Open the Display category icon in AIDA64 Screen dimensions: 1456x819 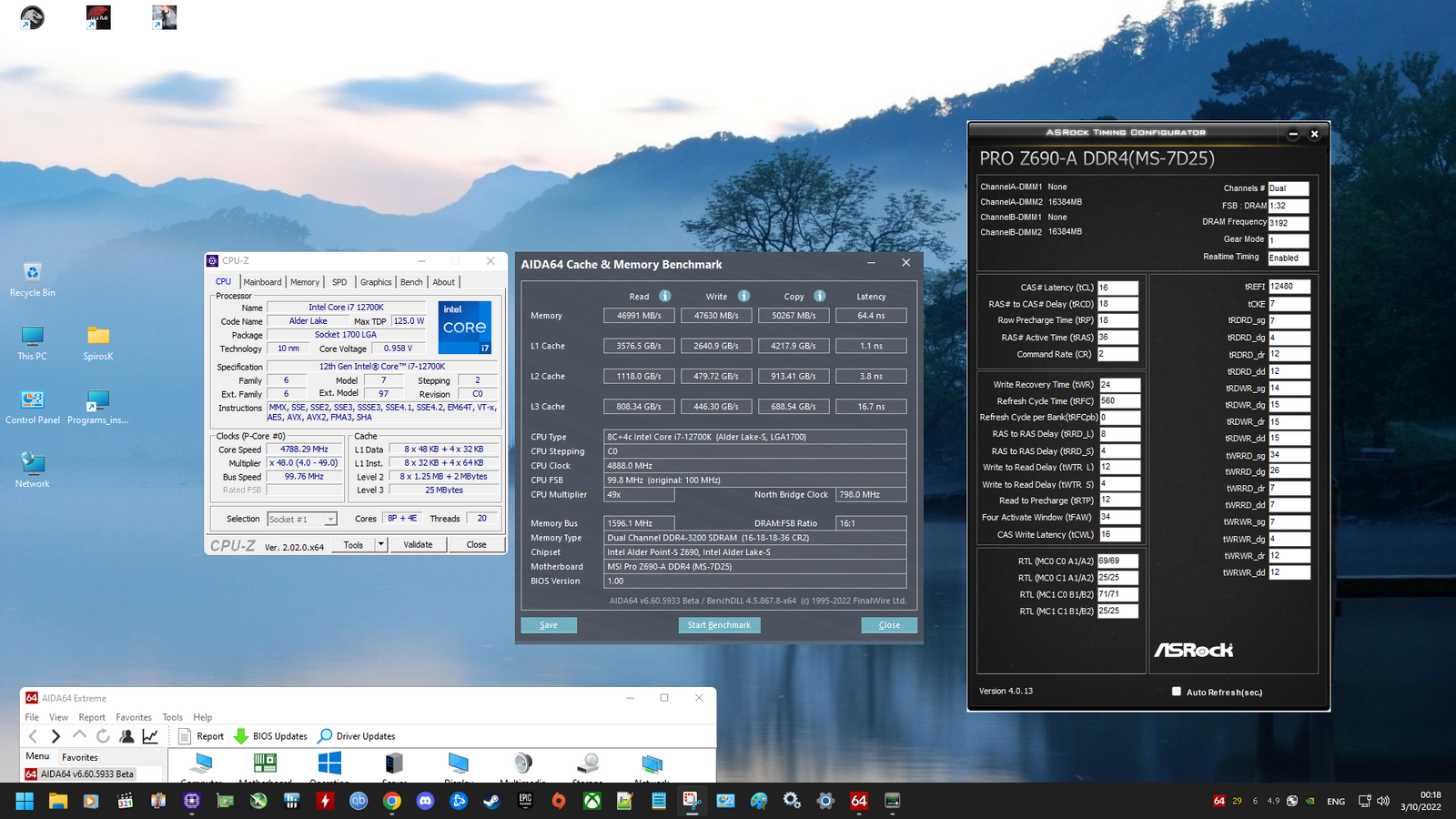(x=459, y=765)
